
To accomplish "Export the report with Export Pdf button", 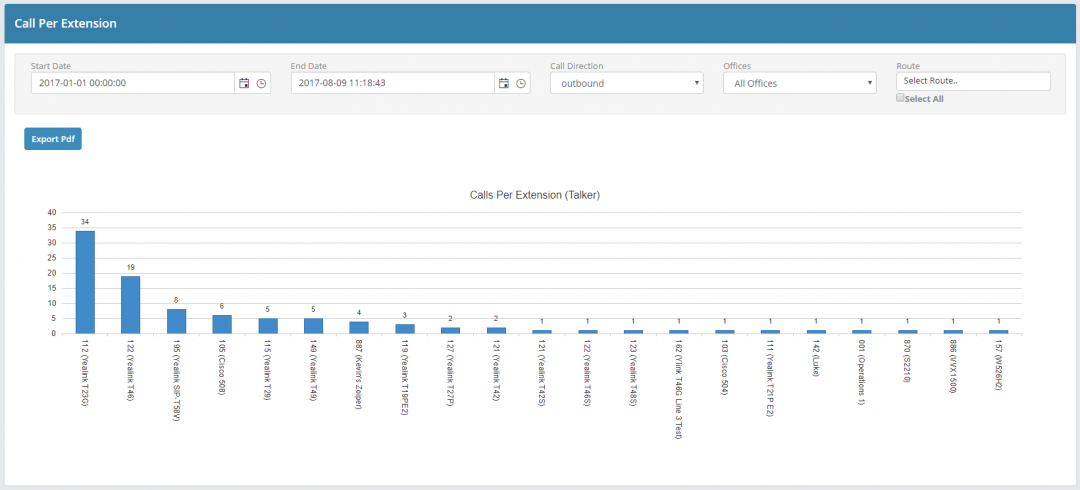I will (53, 139).
